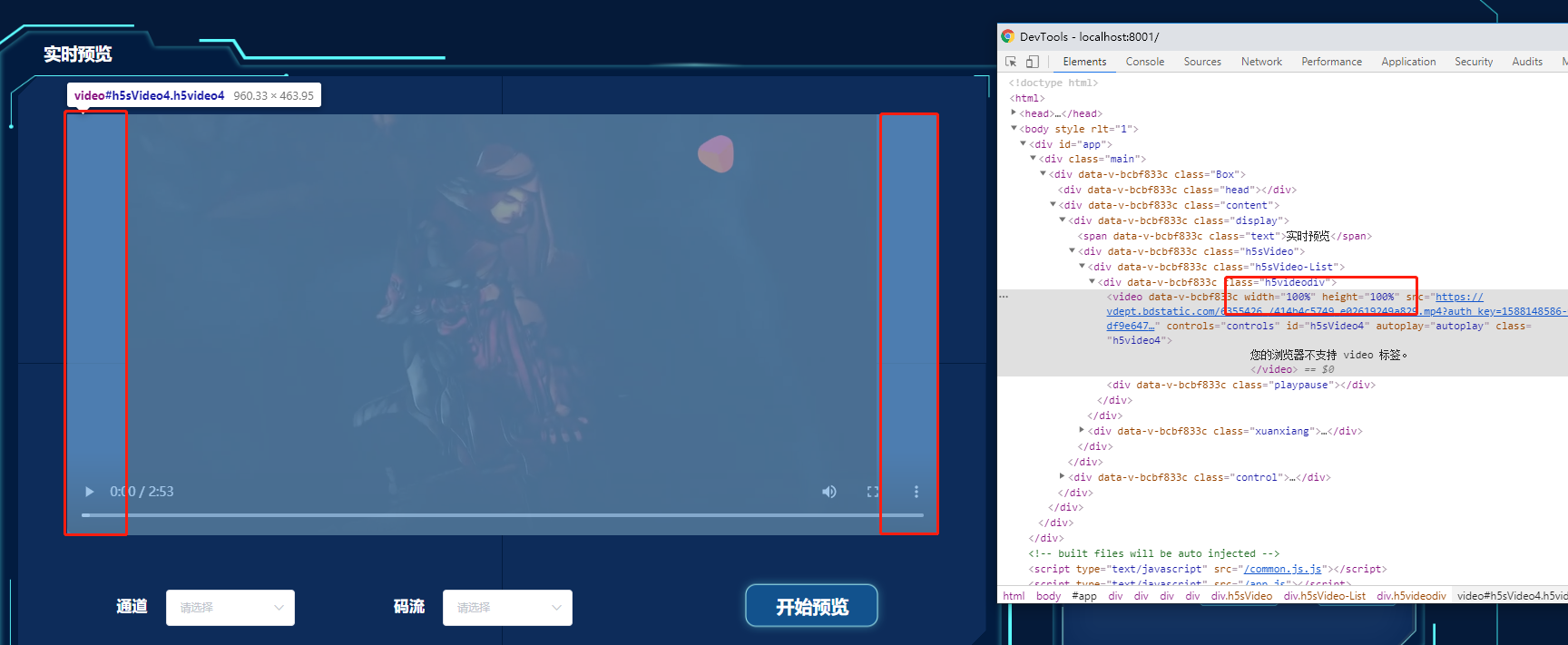Open the video's more options menu
Image resolution: width=1568 pixels, height=645 pixels.
click(916, 492)
